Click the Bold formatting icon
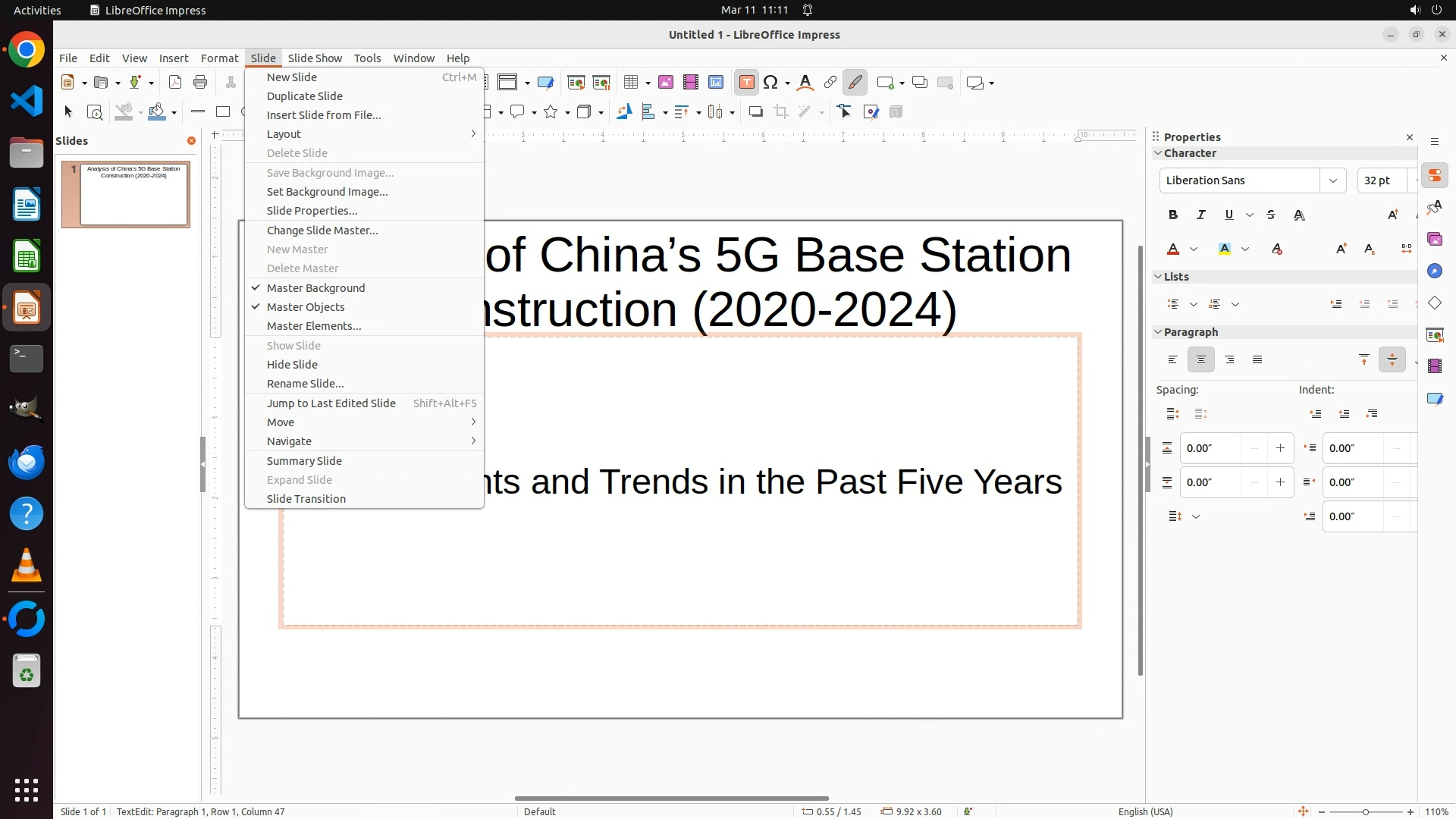Image resolution: width=1456 pixels, height=819 pixels. [x=1173, y=215]
